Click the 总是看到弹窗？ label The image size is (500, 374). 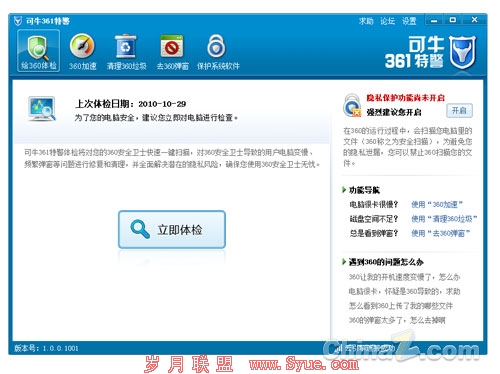tap(373, 233)
